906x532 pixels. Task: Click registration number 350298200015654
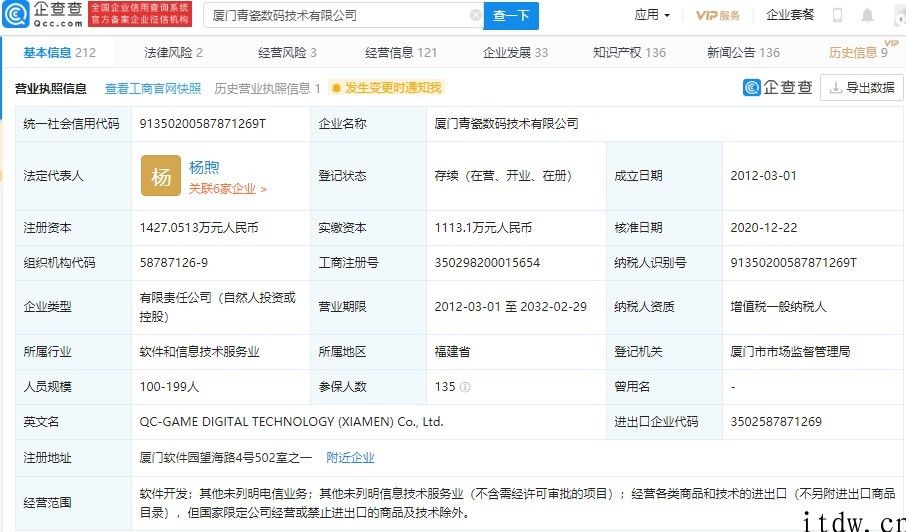[x=487, y=263]
